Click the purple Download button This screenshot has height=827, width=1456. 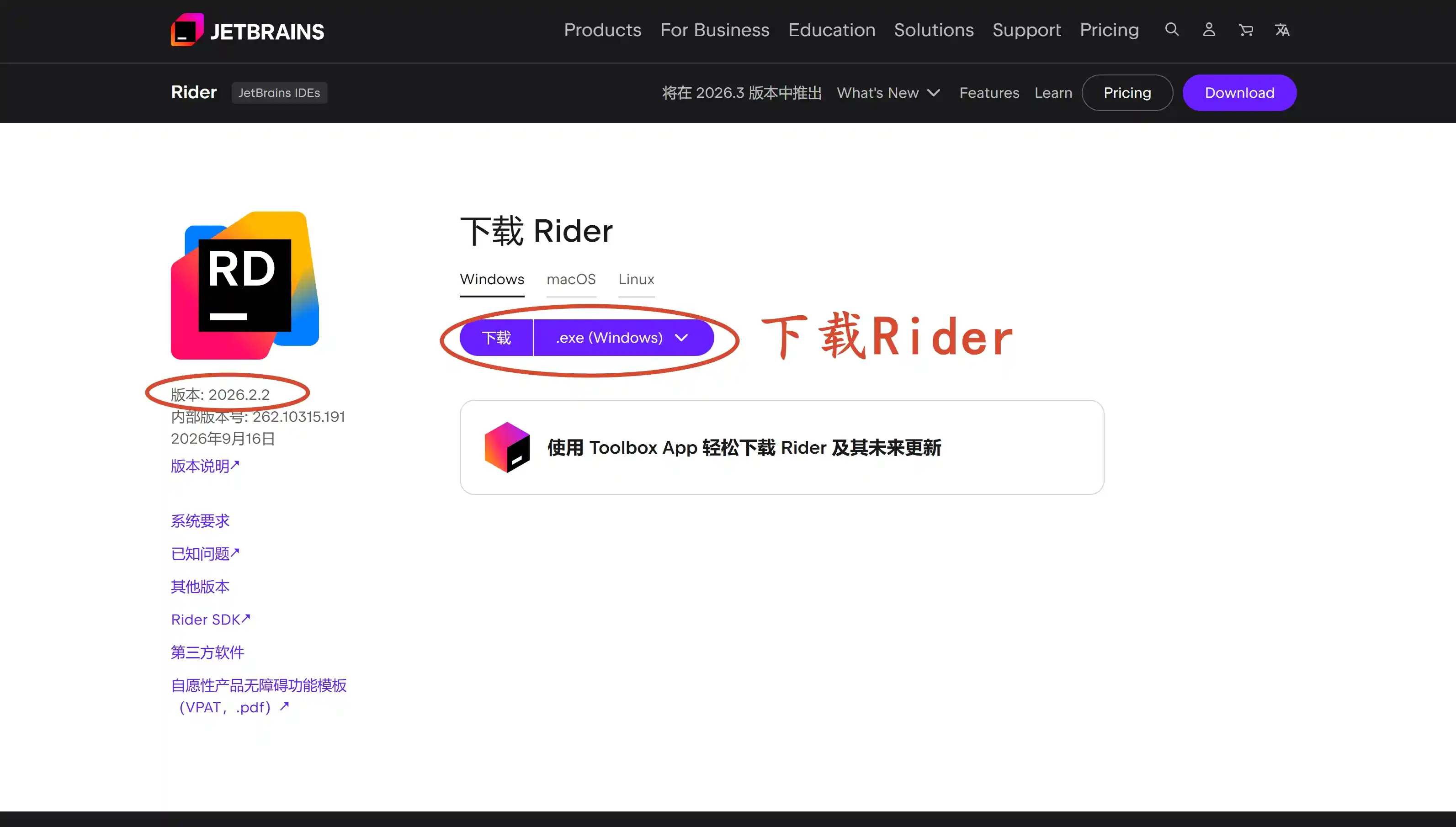pyautogui.click(x=1239, y=93)
